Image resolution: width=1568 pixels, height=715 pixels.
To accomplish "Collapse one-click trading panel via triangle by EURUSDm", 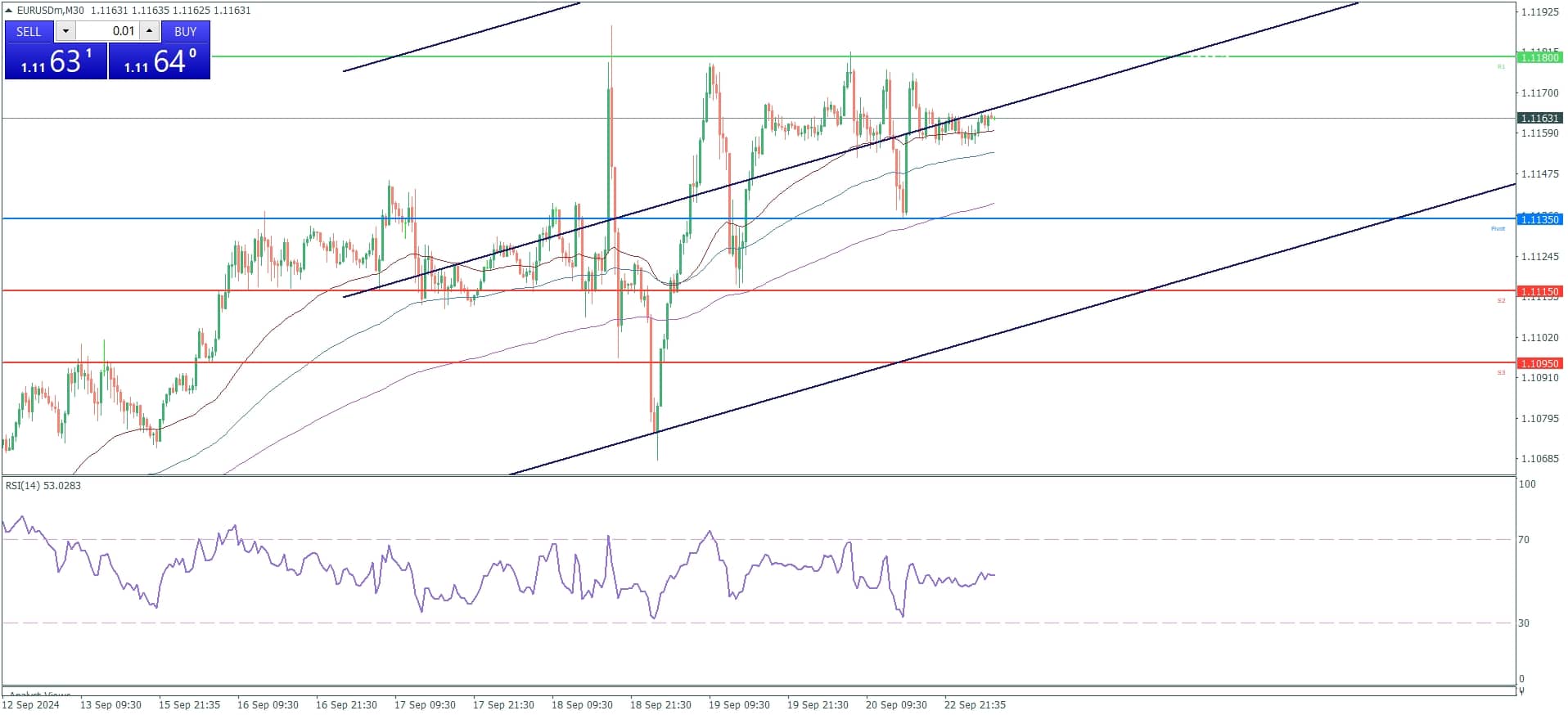I will coord(9,10).
